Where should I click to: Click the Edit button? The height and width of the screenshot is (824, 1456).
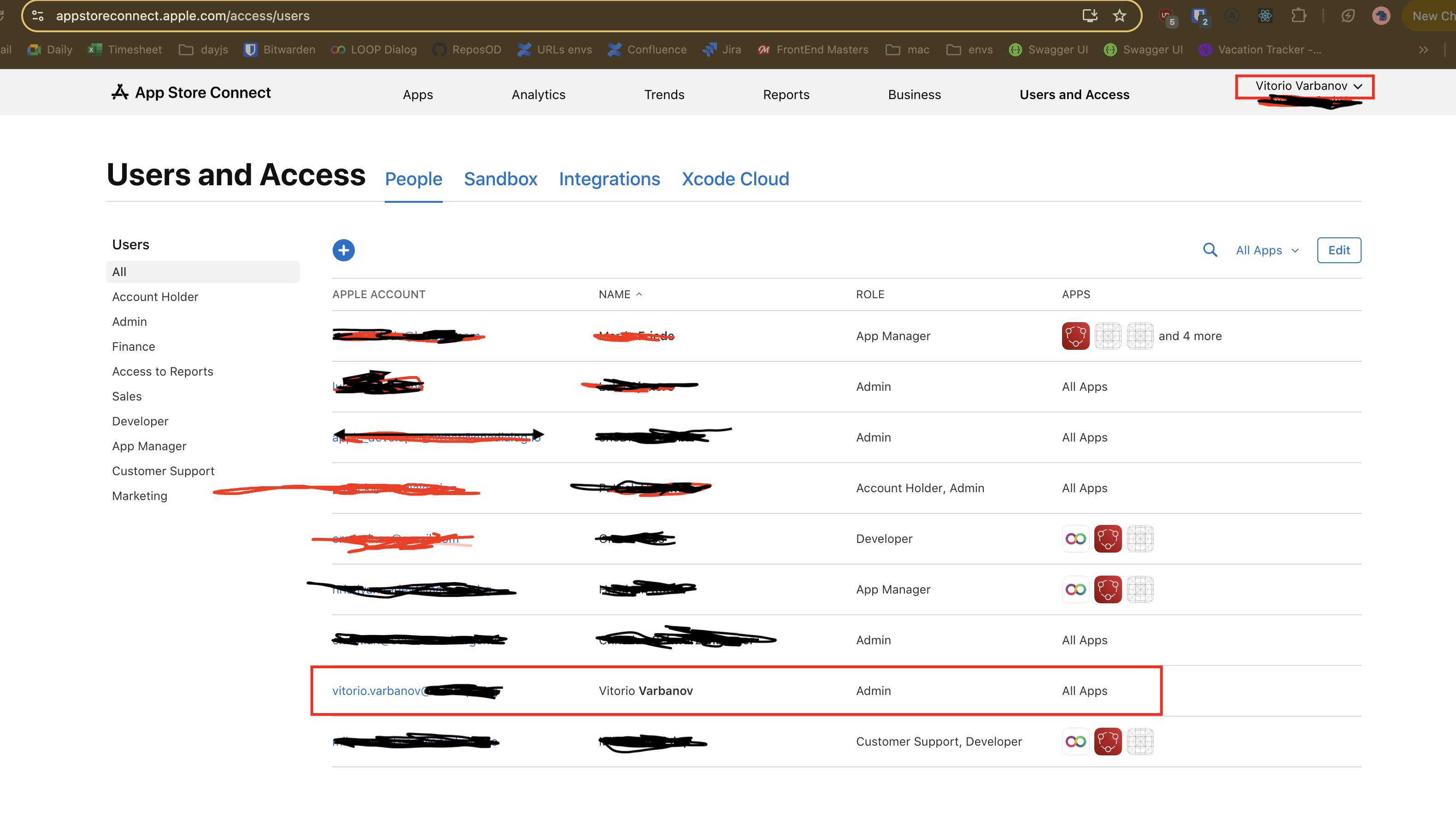(x=1339, y=250)
